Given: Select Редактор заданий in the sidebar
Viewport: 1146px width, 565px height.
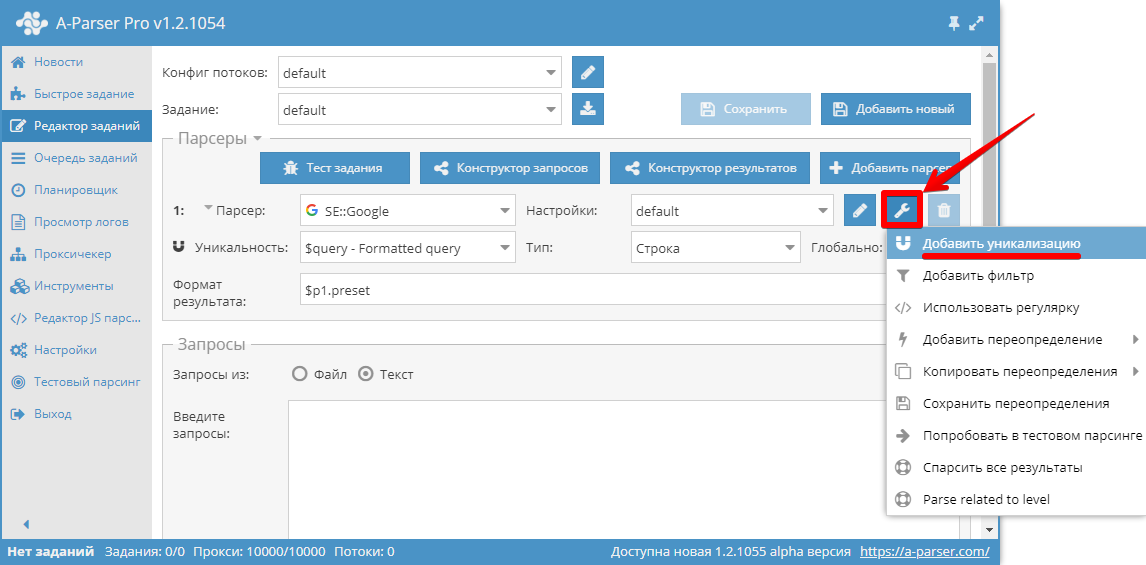Looking at the screenshot, I should (x=76, y=126).
